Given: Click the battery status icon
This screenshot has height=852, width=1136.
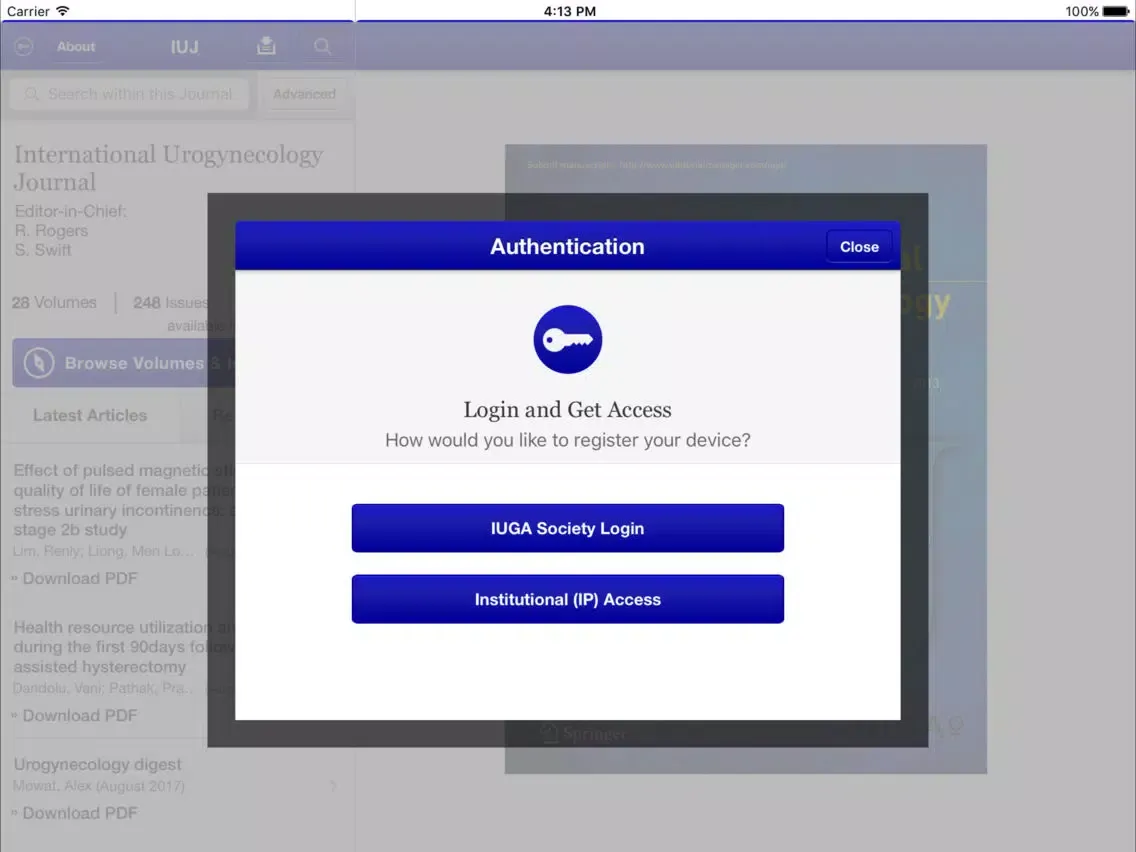Looking at the screenshot, I should pyautogui.click(x=1116, y=11).
